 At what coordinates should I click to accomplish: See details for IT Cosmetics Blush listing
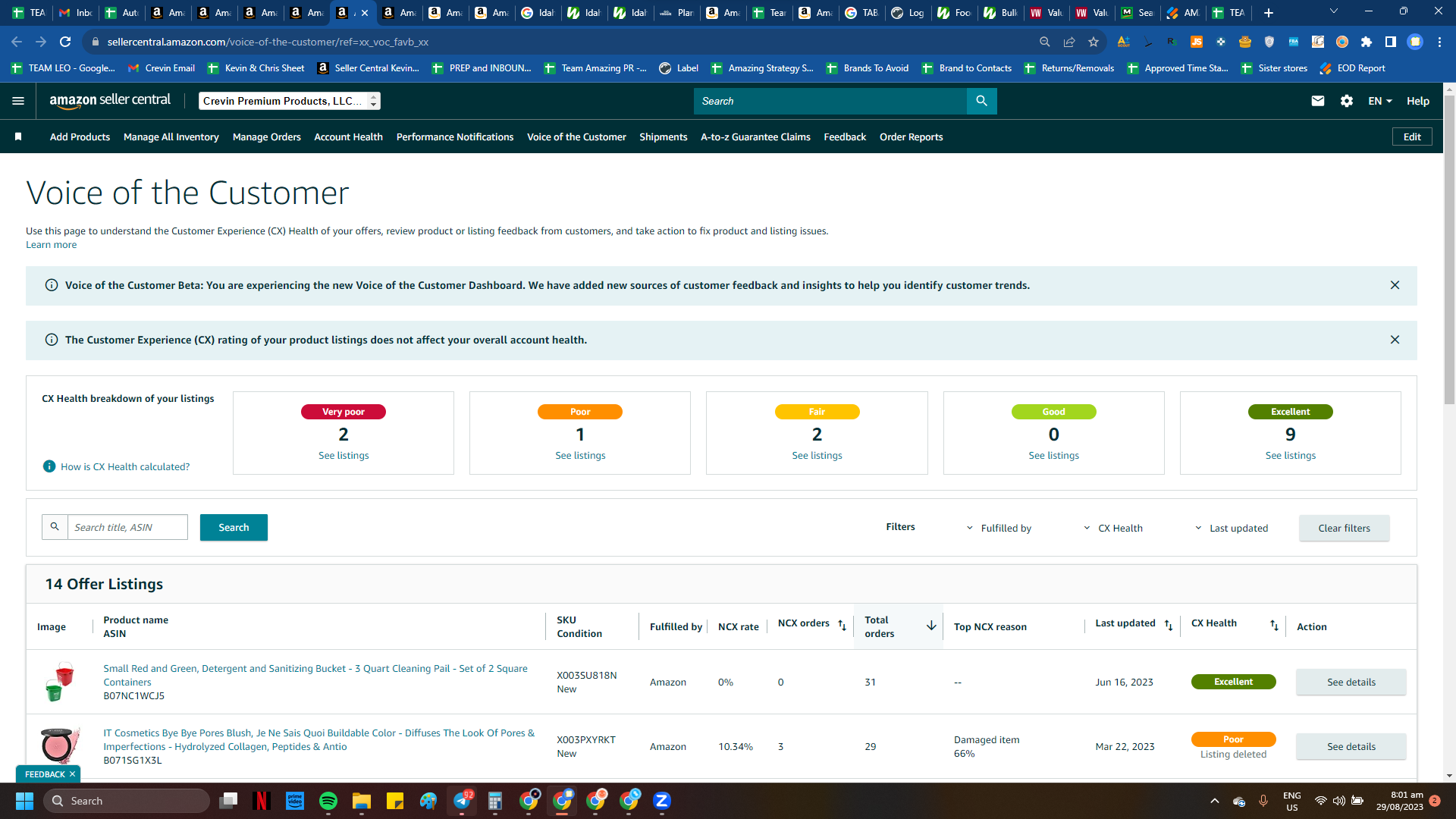coord(1351,746)
